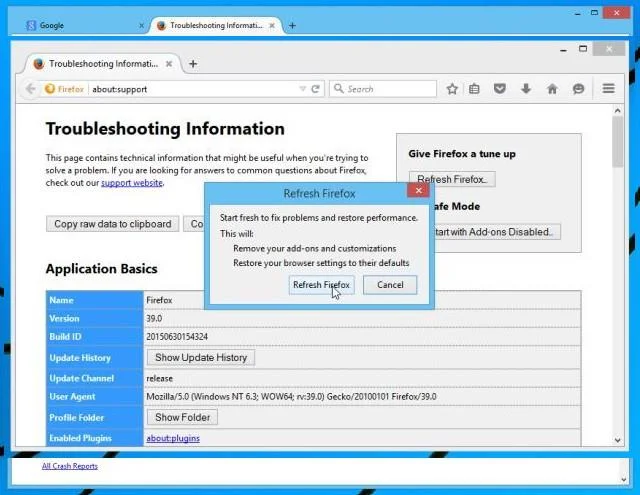Open All Crash Reports link in back window
Viewport: 640px width, 495px height.
(70, 466)
